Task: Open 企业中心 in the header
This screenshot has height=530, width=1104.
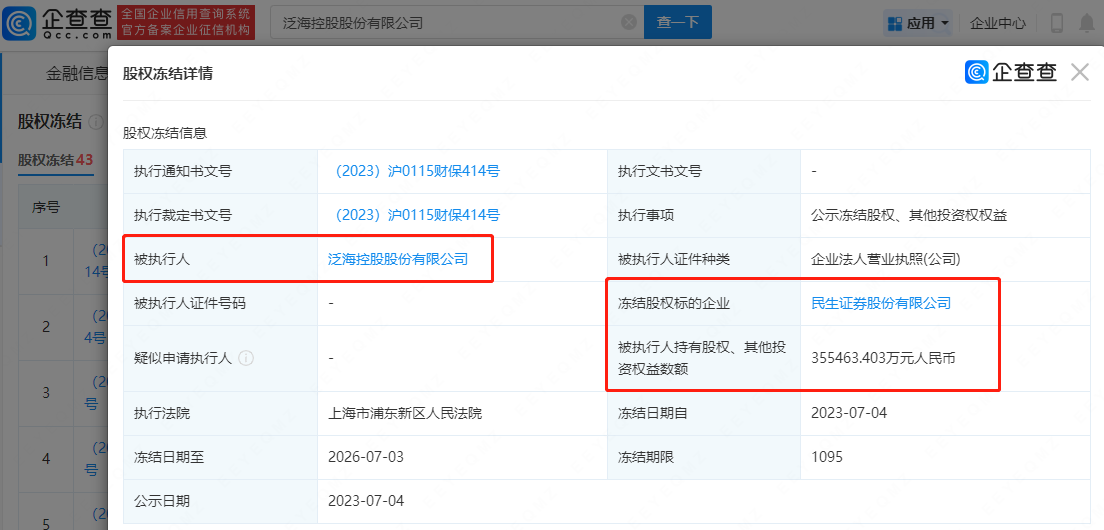Action: coord(998,23)
